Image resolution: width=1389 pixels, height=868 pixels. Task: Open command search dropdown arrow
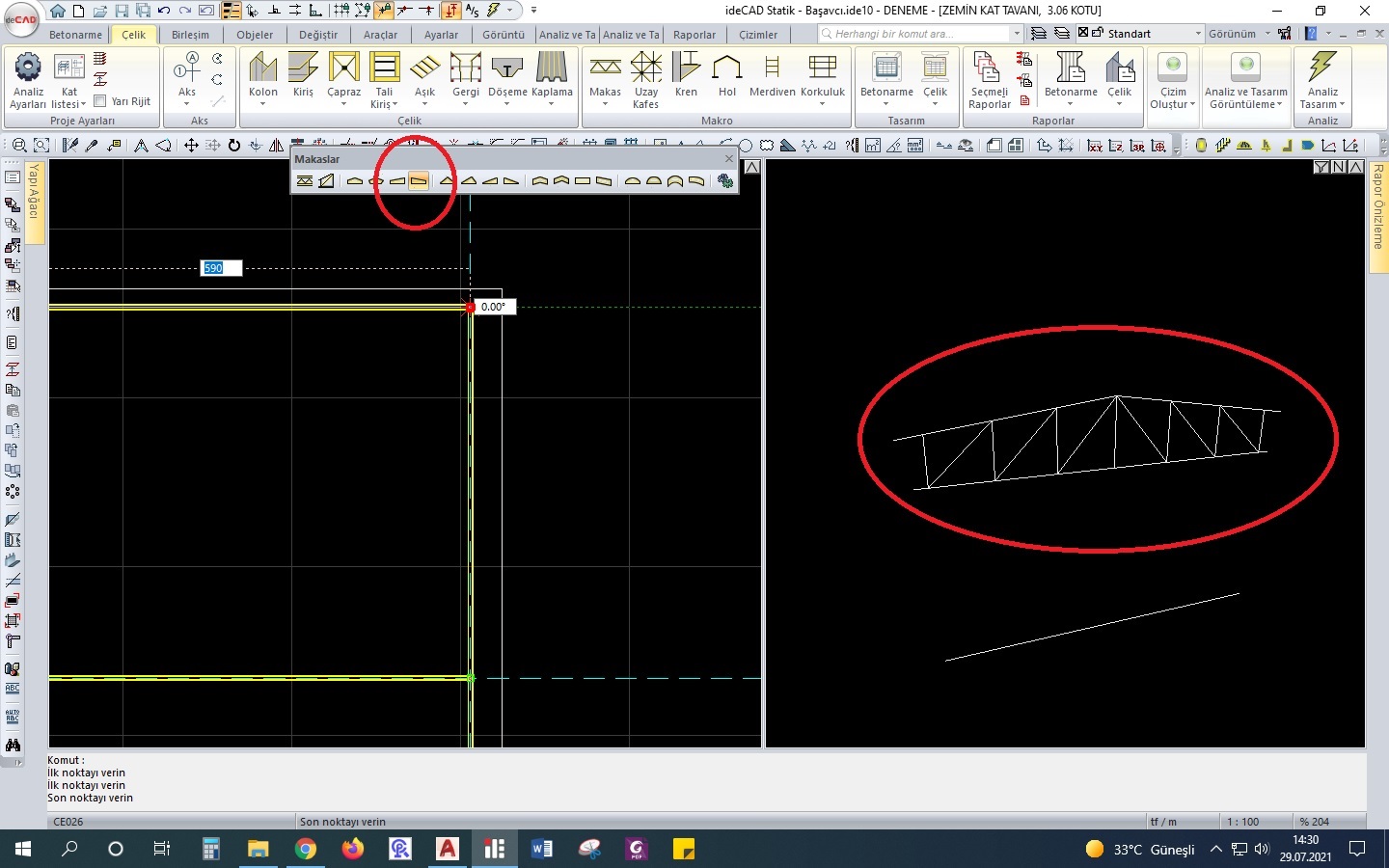click(x=1016, y=34)
